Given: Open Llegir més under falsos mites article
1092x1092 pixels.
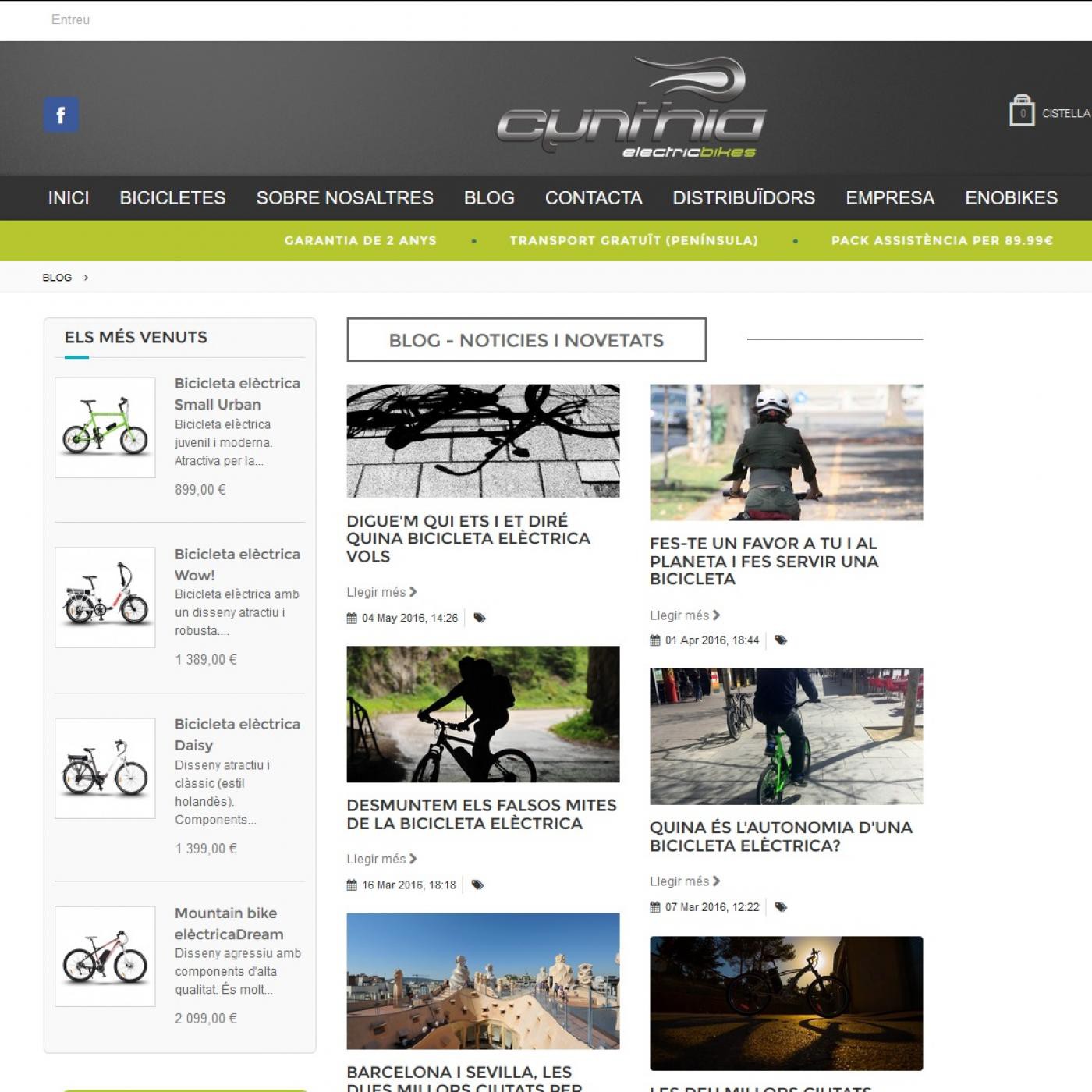Looking at the screenshot, I should [381, 859].
